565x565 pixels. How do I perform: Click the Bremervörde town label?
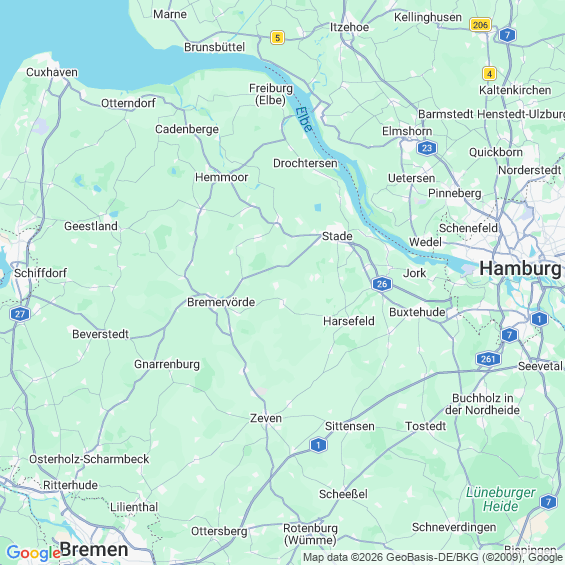pos(221,302)
